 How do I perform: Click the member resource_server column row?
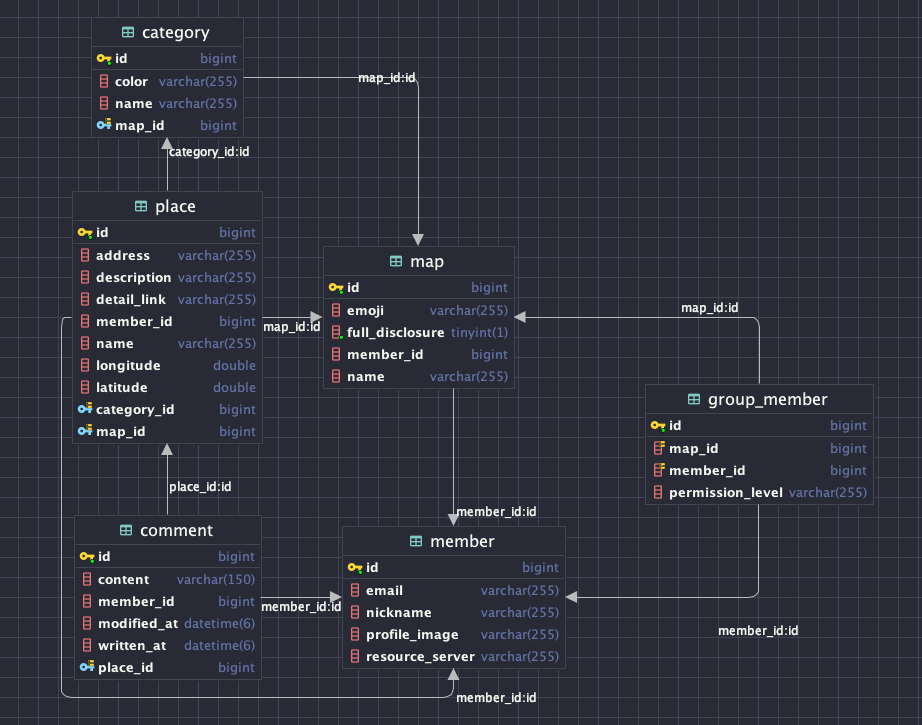(x=454, y=656)
